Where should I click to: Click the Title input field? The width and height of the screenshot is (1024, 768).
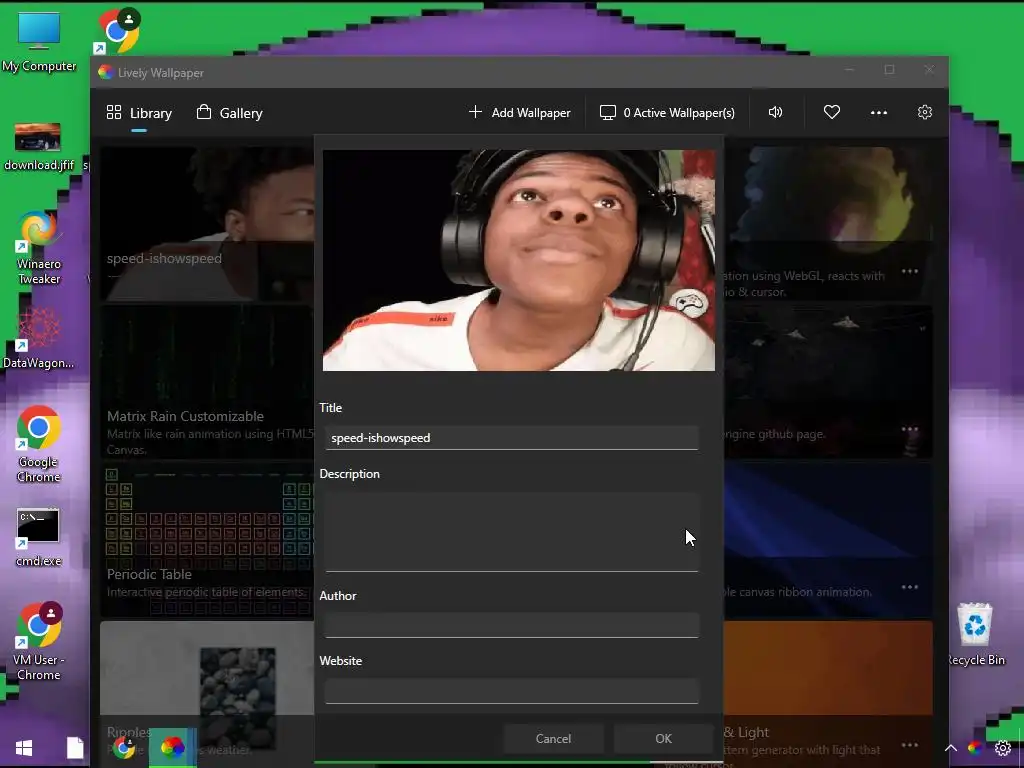511,438
